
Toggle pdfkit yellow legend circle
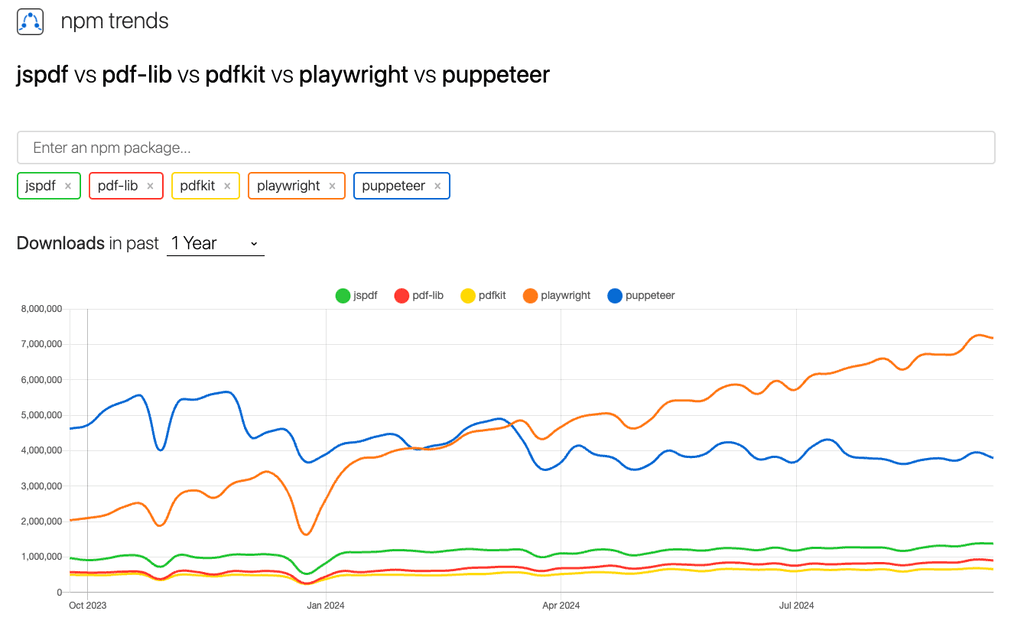(468, 296)
